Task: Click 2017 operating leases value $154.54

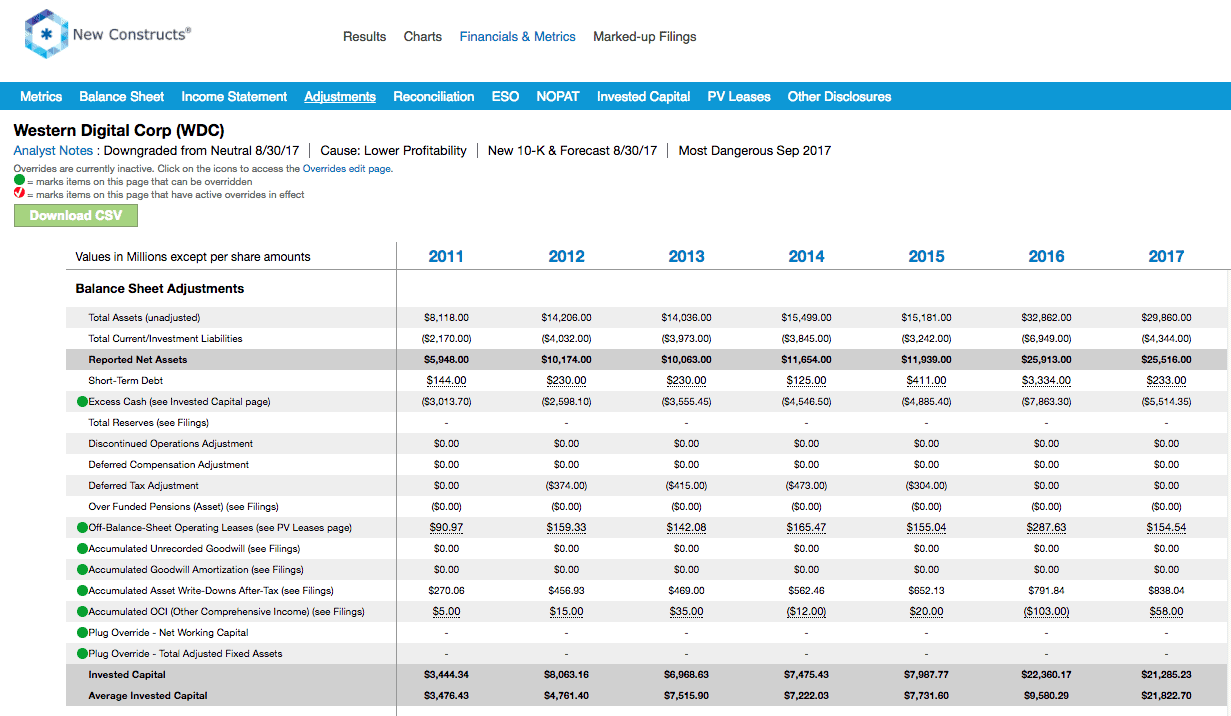Action: 1166,528
